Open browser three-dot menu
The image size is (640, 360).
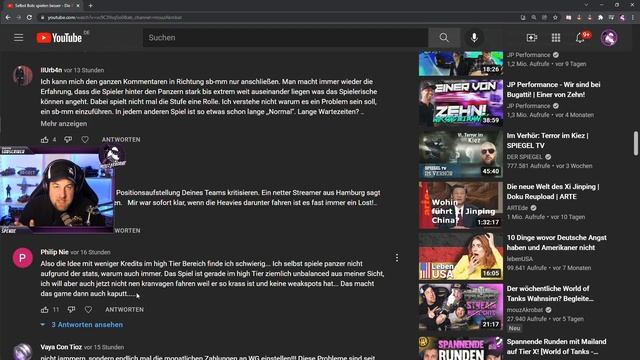pyautogui.click(x=633, y=18)
